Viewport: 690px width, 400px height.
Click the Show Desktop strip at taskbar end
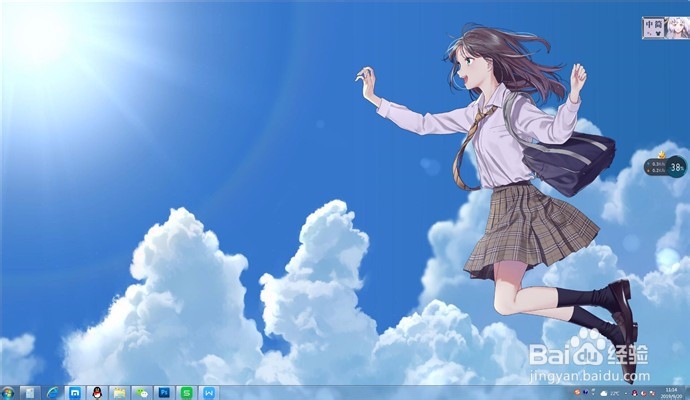point(687,393)
